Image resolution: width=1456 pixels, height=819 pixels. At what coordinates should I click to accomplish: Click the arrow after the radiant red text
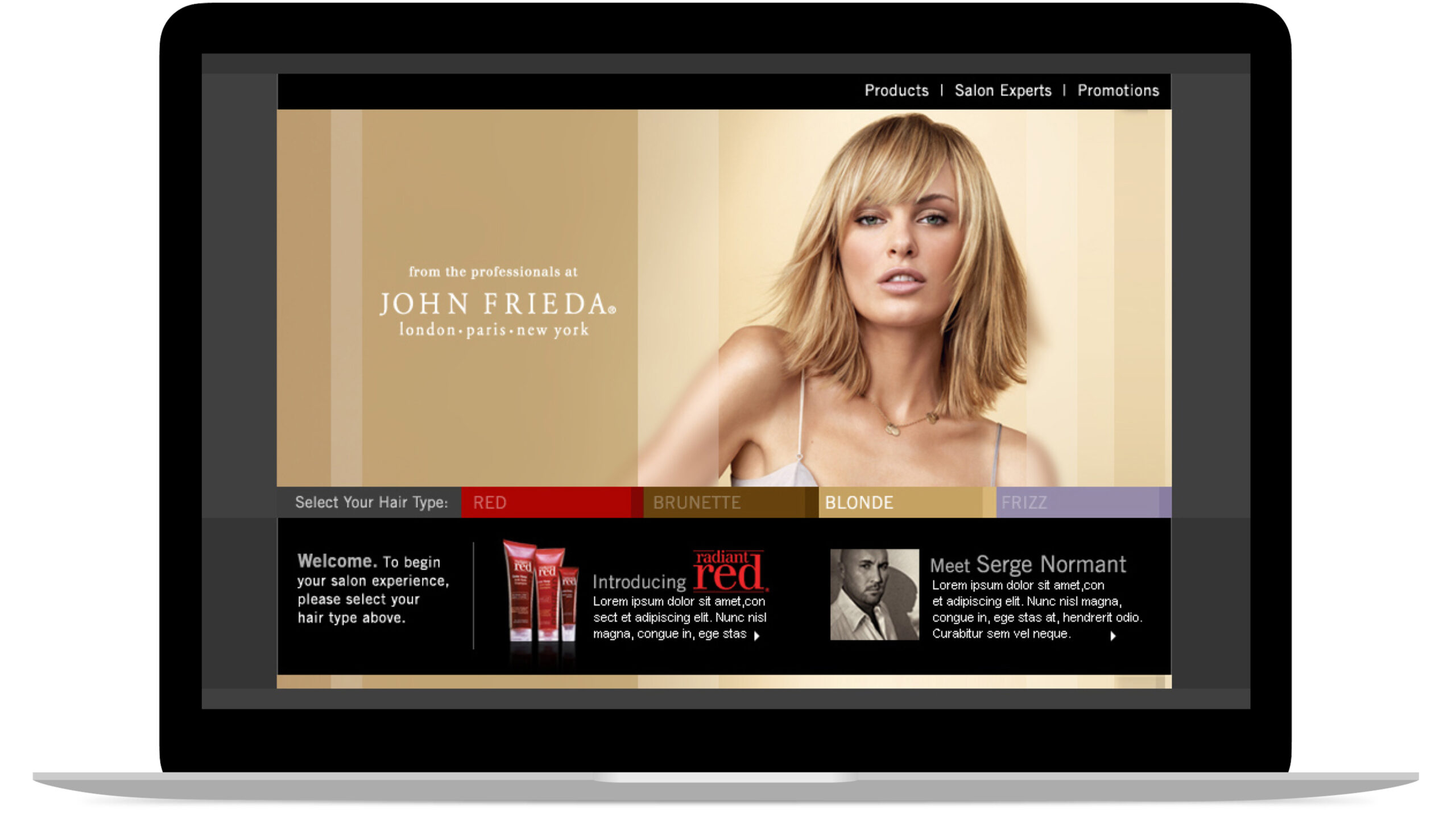756,636
